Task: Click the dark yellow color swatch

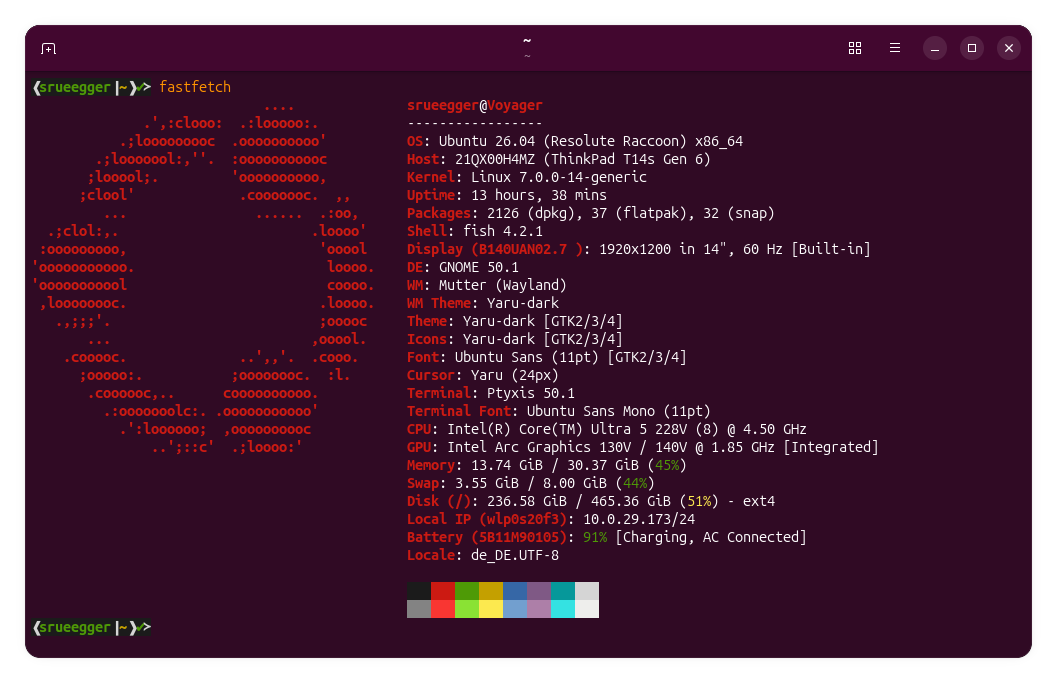Action: coord(491,591)
